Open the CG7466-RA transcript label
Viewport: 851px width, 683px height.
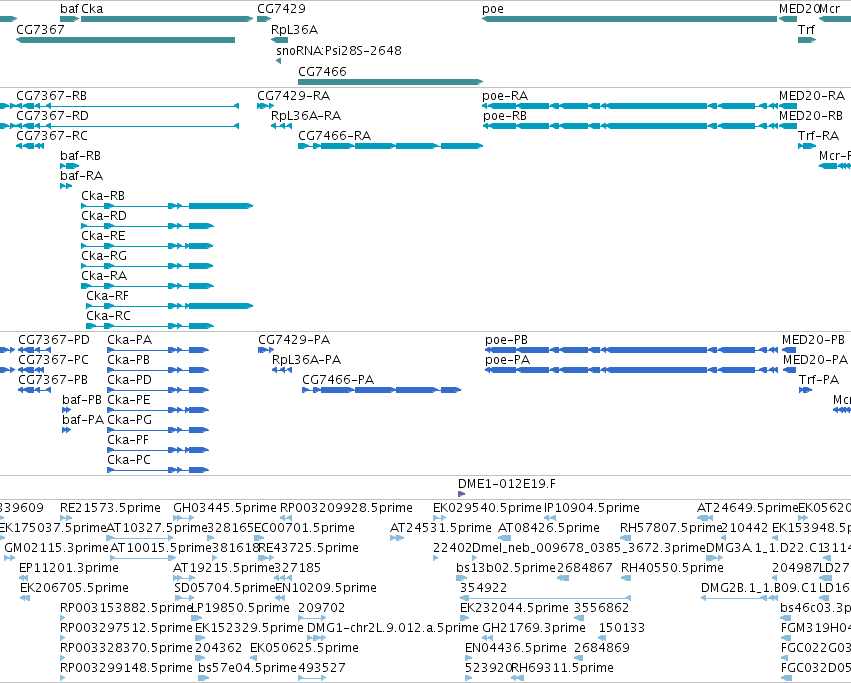pos(334,136)
